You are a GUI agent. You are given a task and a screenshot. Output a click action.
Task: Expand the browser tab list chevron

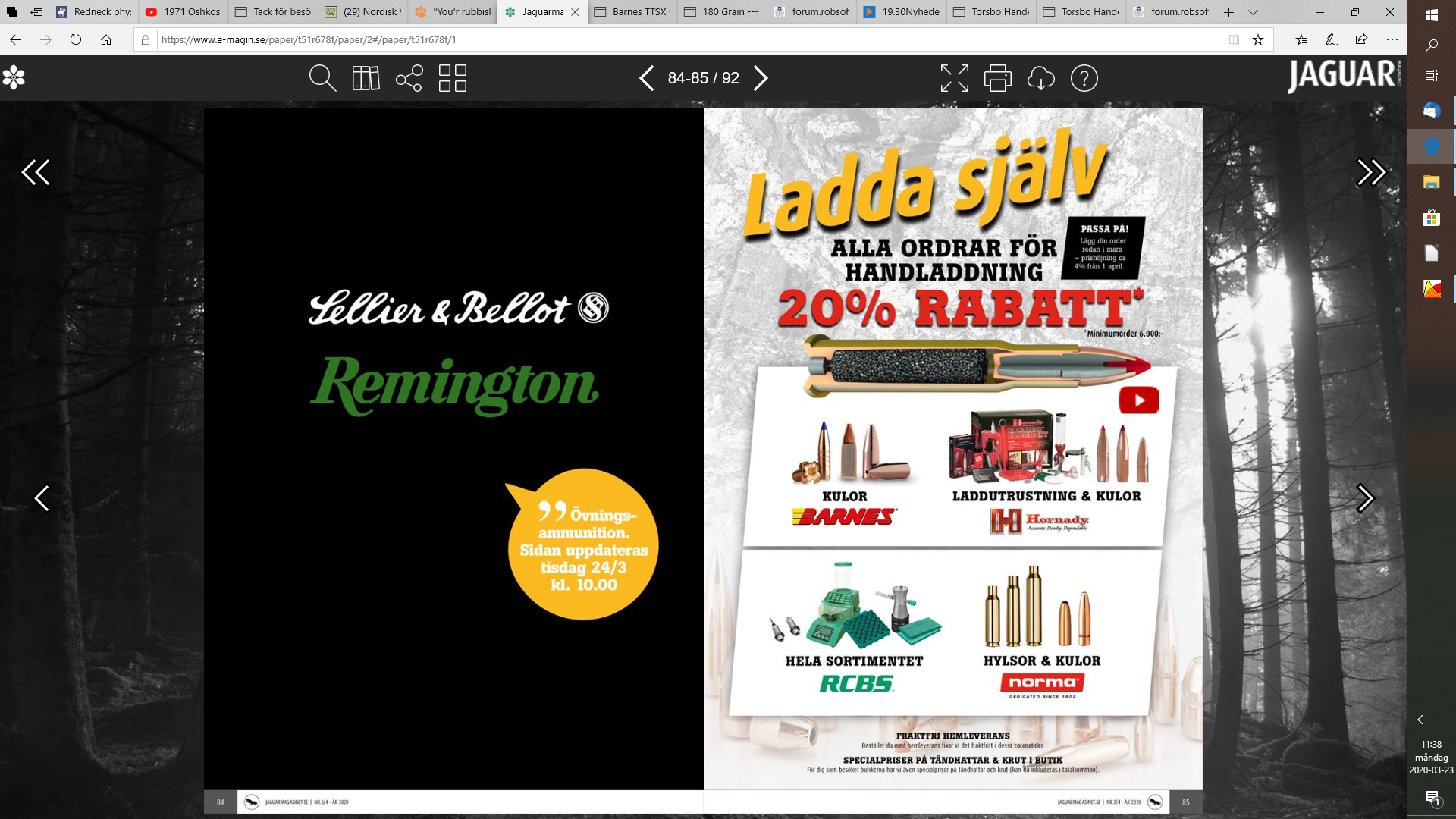tap(1253, 12)
